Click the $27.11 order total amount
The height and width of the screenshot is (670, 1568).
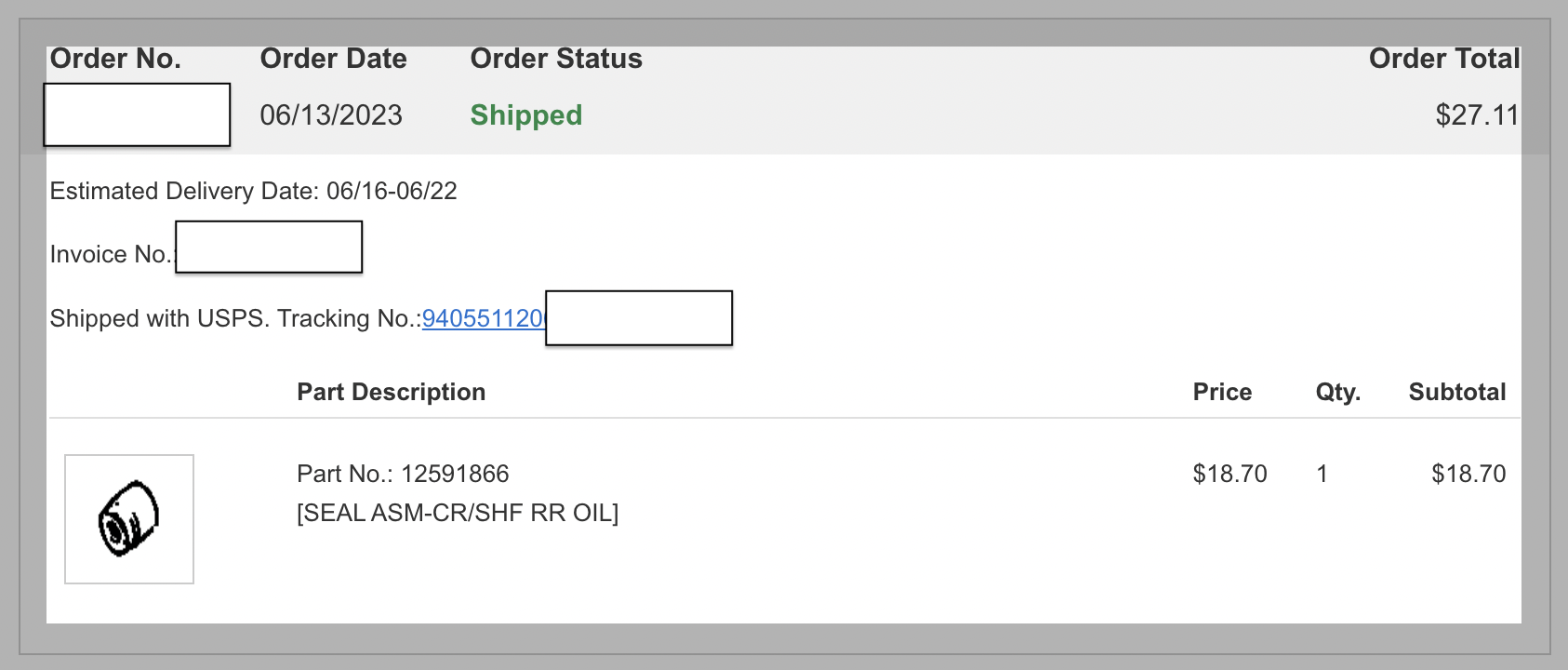tap(1476, 114)
